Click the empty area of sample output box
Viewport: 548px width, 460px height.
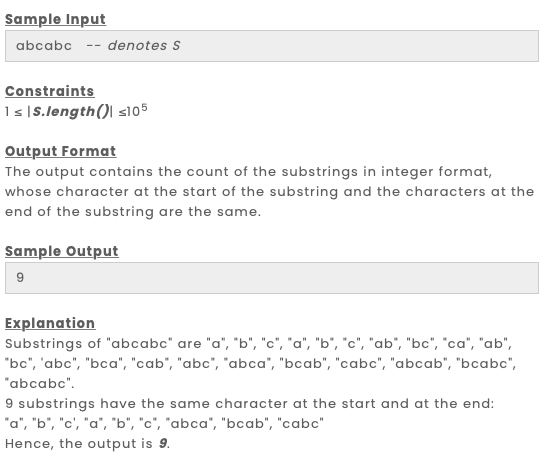(x=280, y=278)
